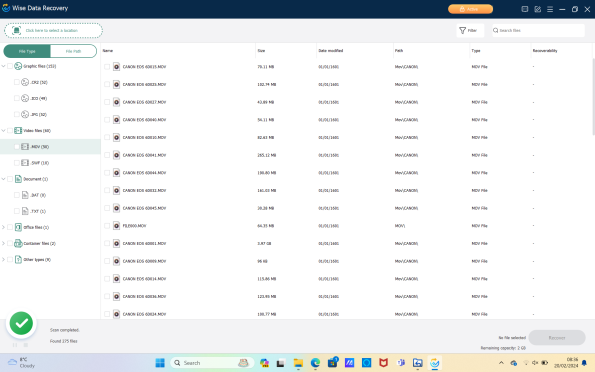595x372 pixels.
Task: Click the Document category icon
Action: [x=18, y=179]
